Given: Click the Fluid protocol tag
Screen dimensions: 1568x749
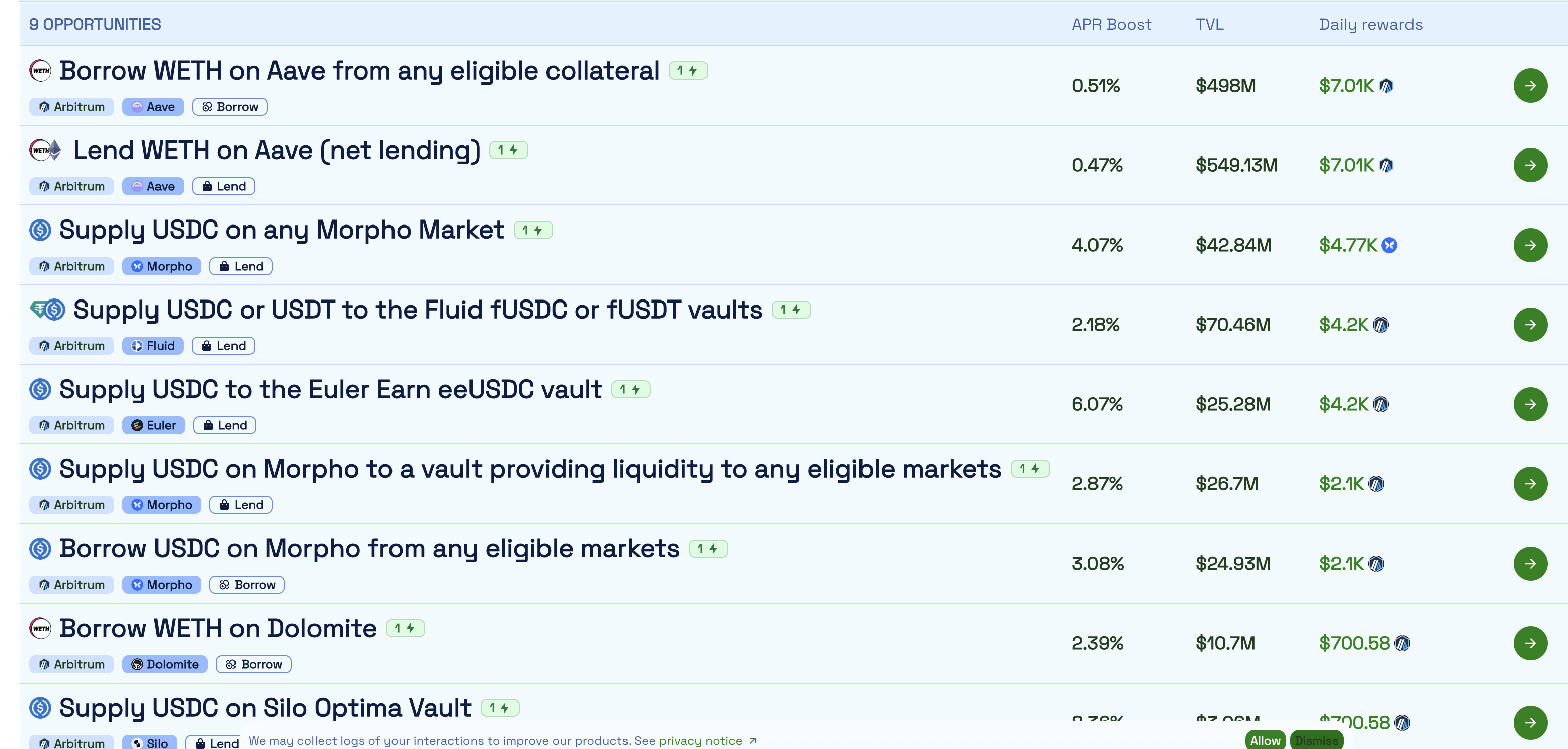Looking at the screenshot, I should pos(153,346).
